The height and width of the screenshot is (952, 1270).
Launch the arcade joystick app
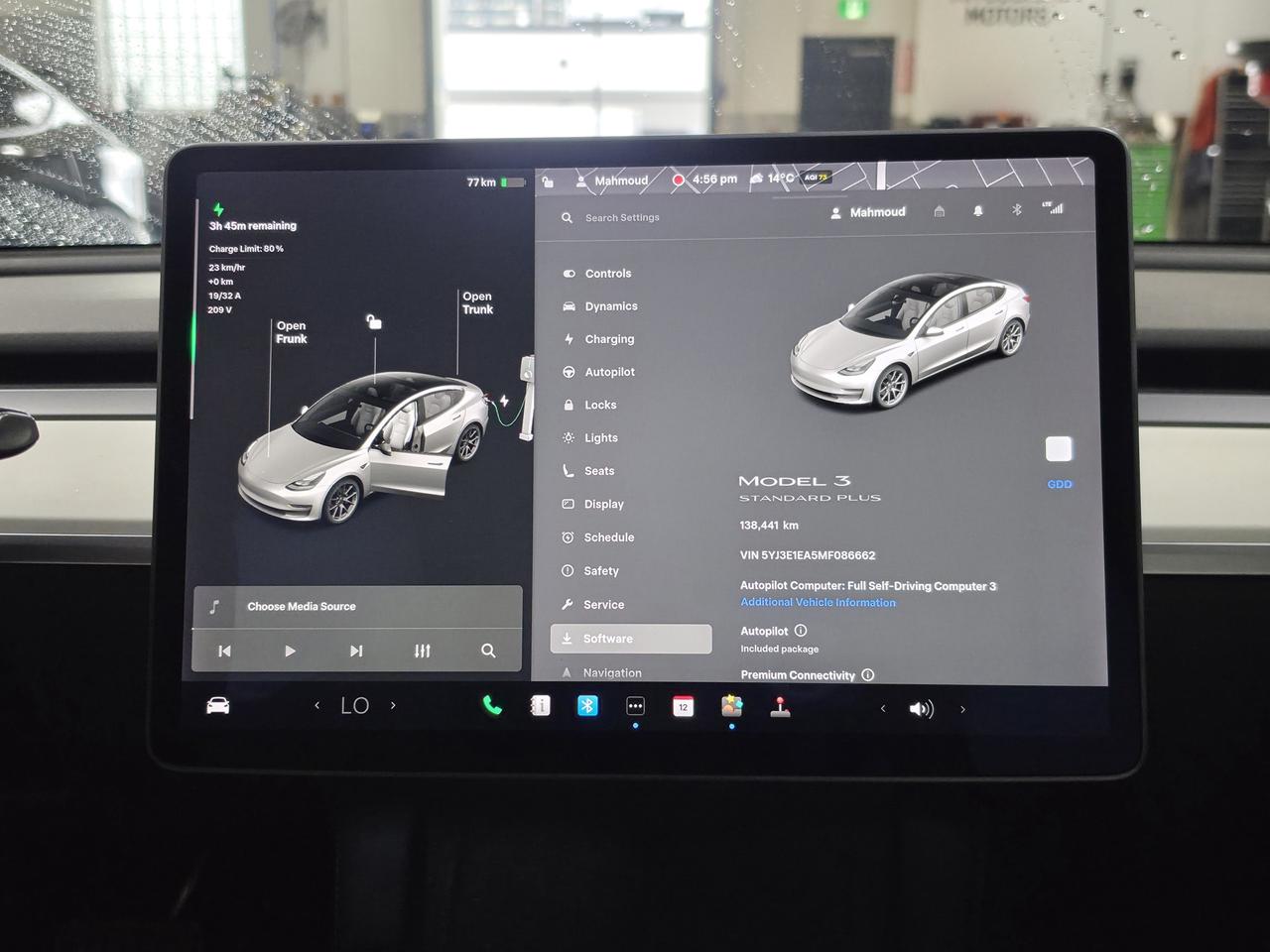pyautogui.click(x=780, y=707)
